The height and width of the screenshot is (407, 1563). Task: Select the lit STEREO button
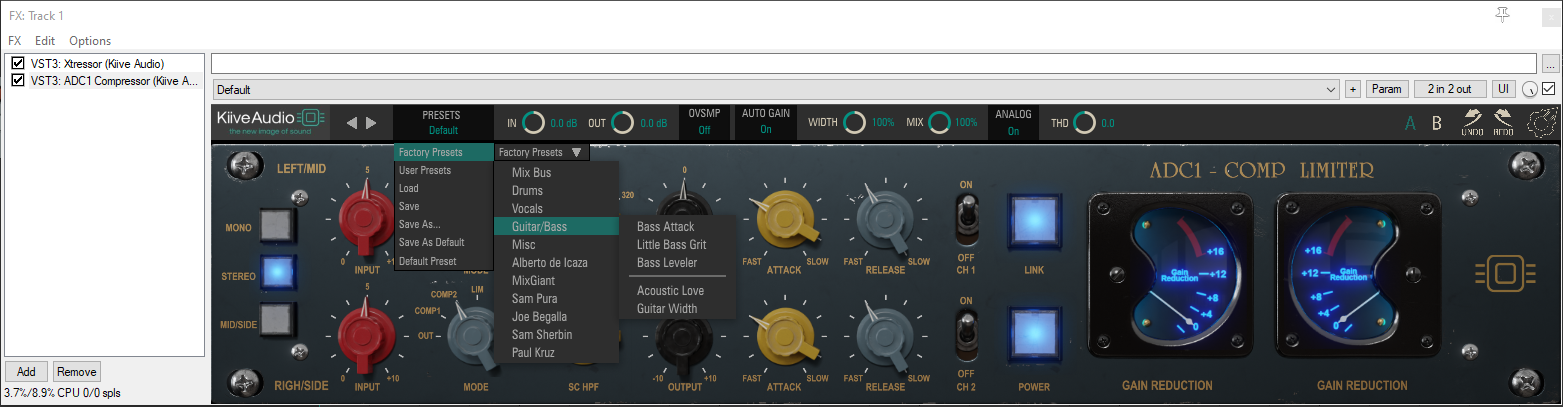click(279, 274)
